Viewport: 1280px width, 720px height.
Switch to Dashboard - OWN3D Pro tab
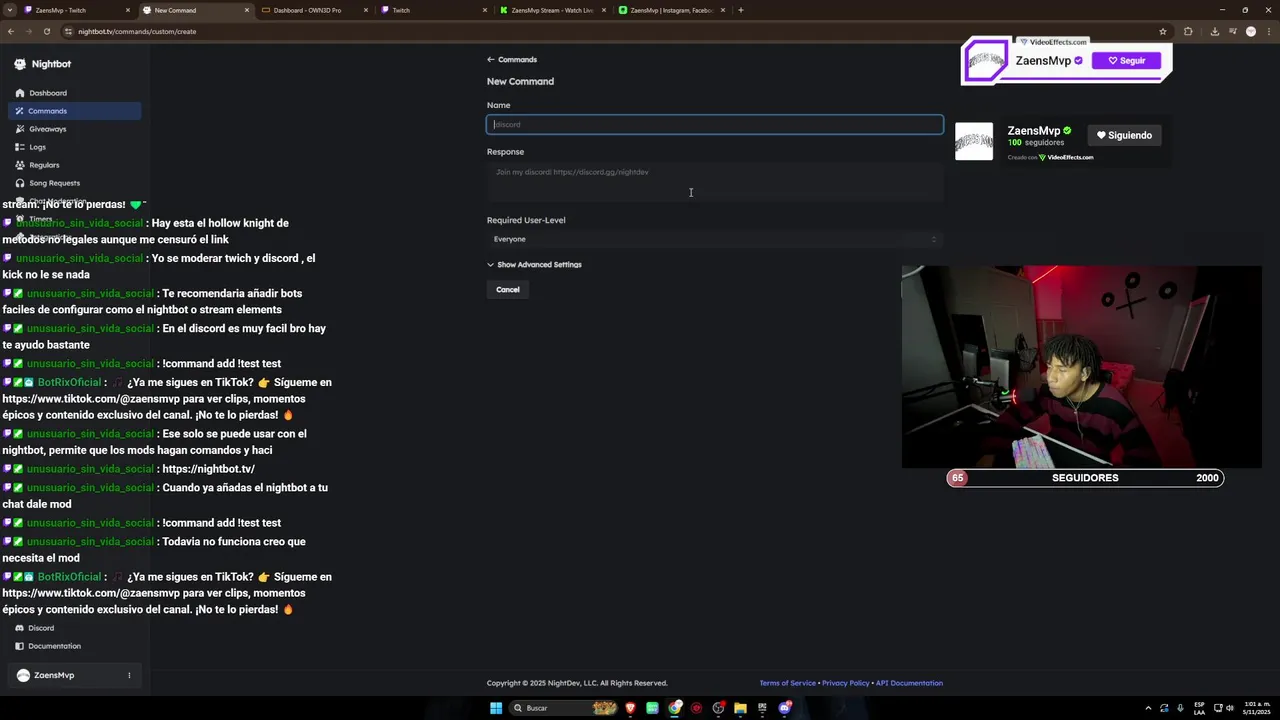click(x=314, y=10)
